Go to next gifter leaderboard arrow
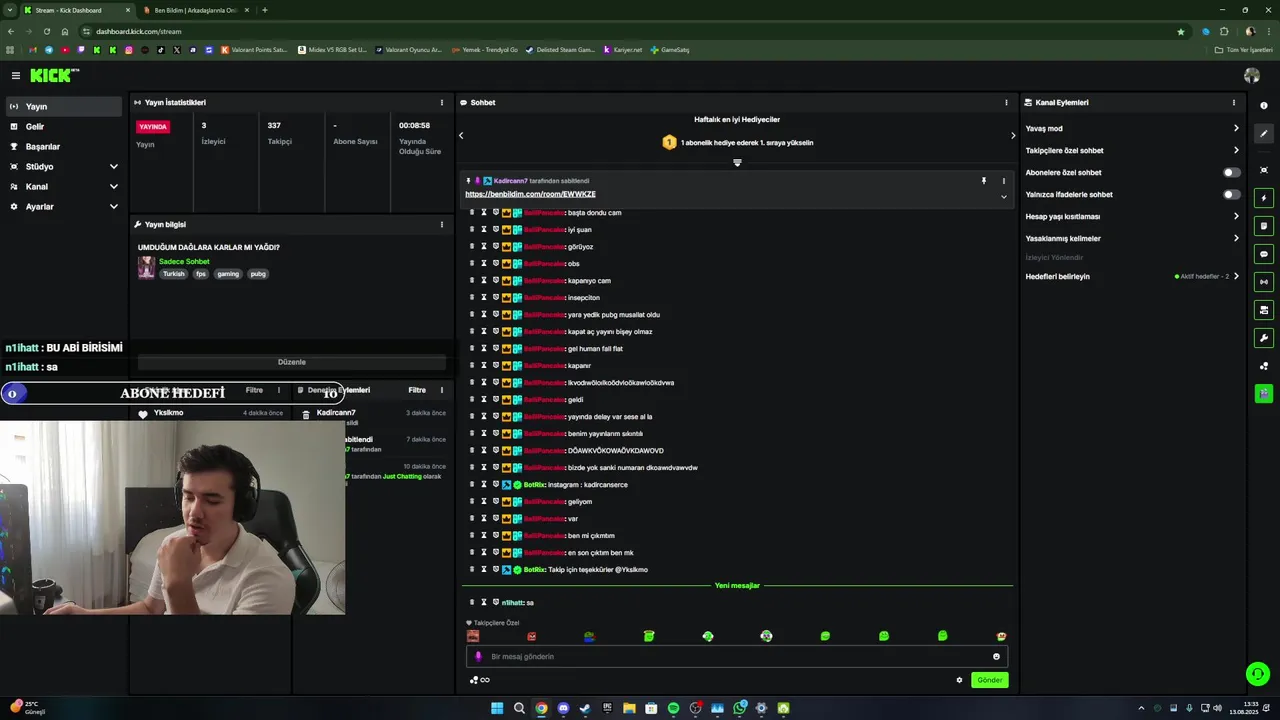This screenshot has height=720, width=1280. (x=1012, y=135)
